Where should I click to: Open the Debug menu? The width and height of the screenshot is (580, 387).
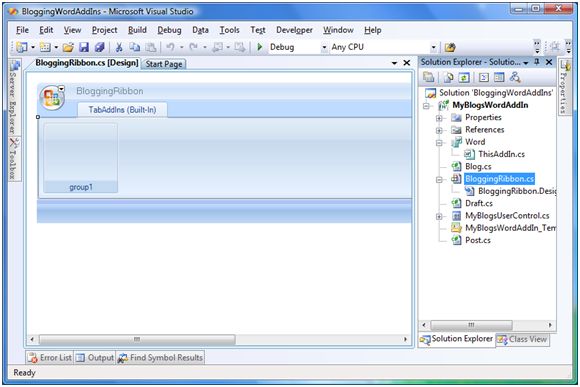click(169, 30)
